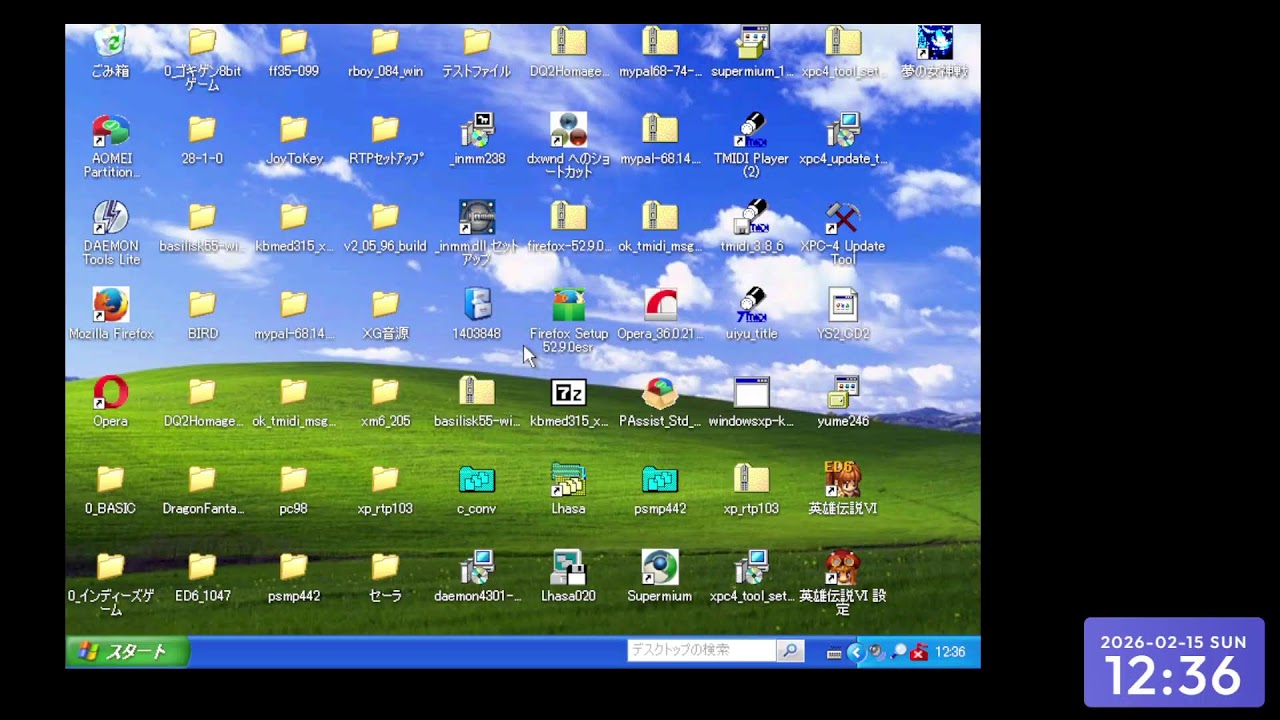The image size is (1280, 720).
Task: Select the c_conv archive folder icon
Action: tap(477, 479)
